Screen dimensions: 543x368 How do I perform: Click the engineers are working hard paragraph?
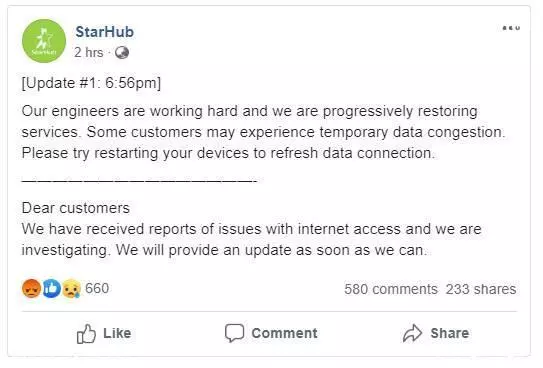pyautogui.click(x=263, y=132)
